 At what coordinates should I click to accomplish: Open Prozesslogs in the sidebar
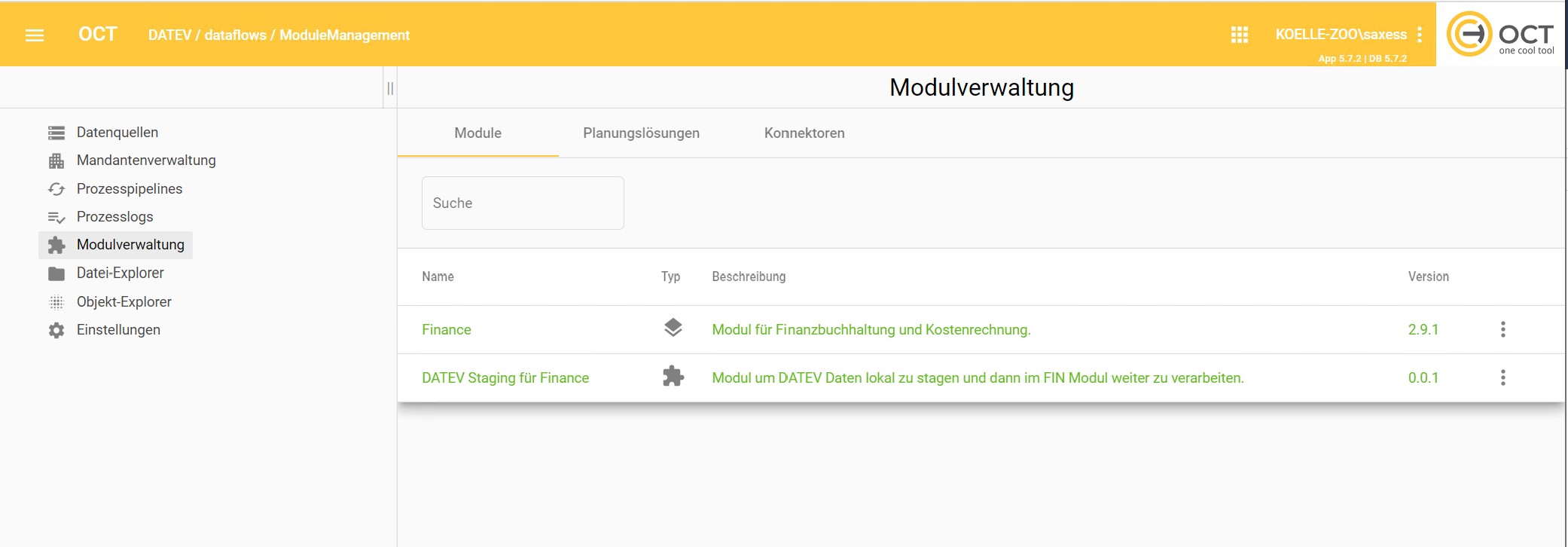click(114, 217)
